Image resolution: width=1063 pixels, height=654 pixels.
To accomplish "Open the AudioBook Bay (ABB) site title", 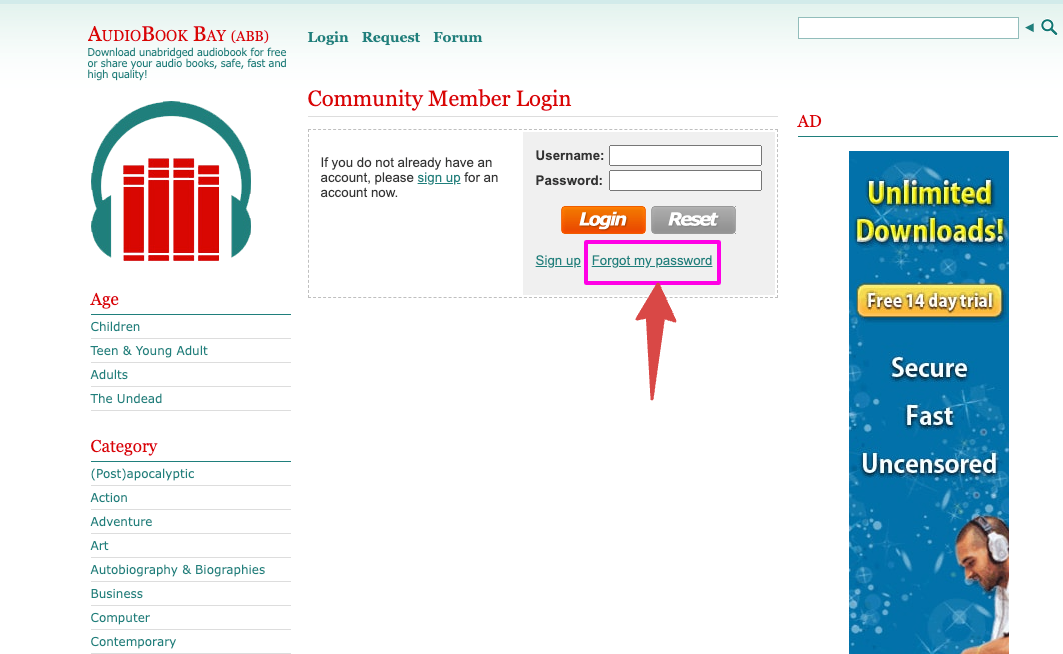I will 178,35.
